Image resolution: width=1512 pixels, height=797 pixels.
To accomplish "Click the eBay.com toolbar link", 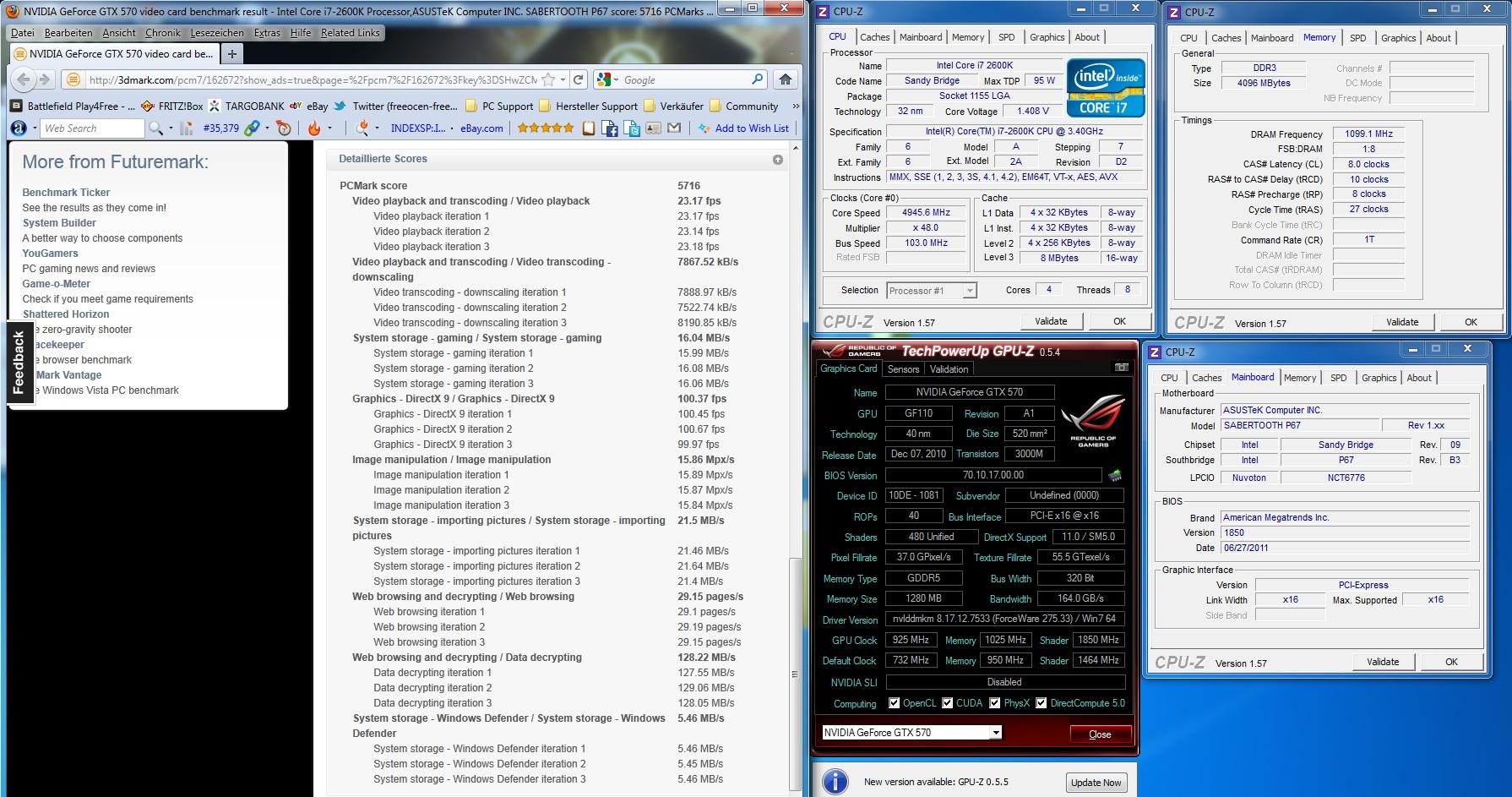I will pyautogui.click(x=481, y=128).
